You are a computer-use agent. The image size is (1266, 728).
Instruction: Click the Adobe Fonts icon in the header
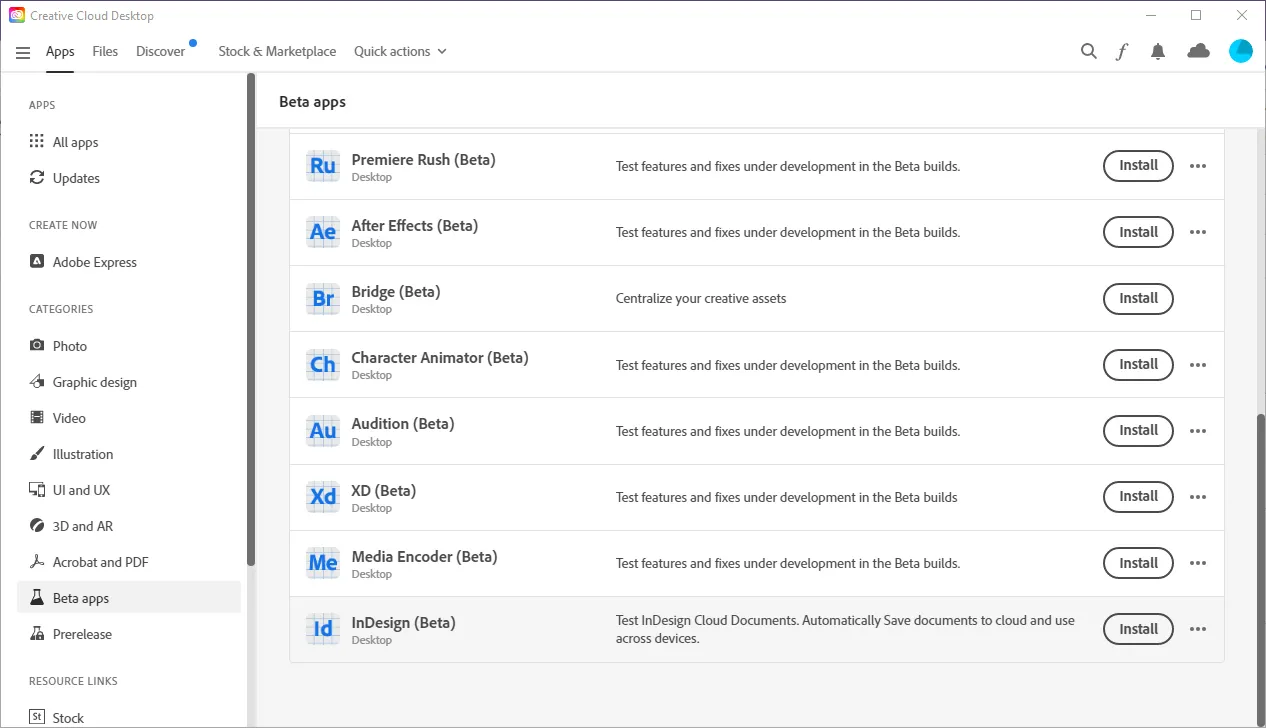tap(1122, 51)
